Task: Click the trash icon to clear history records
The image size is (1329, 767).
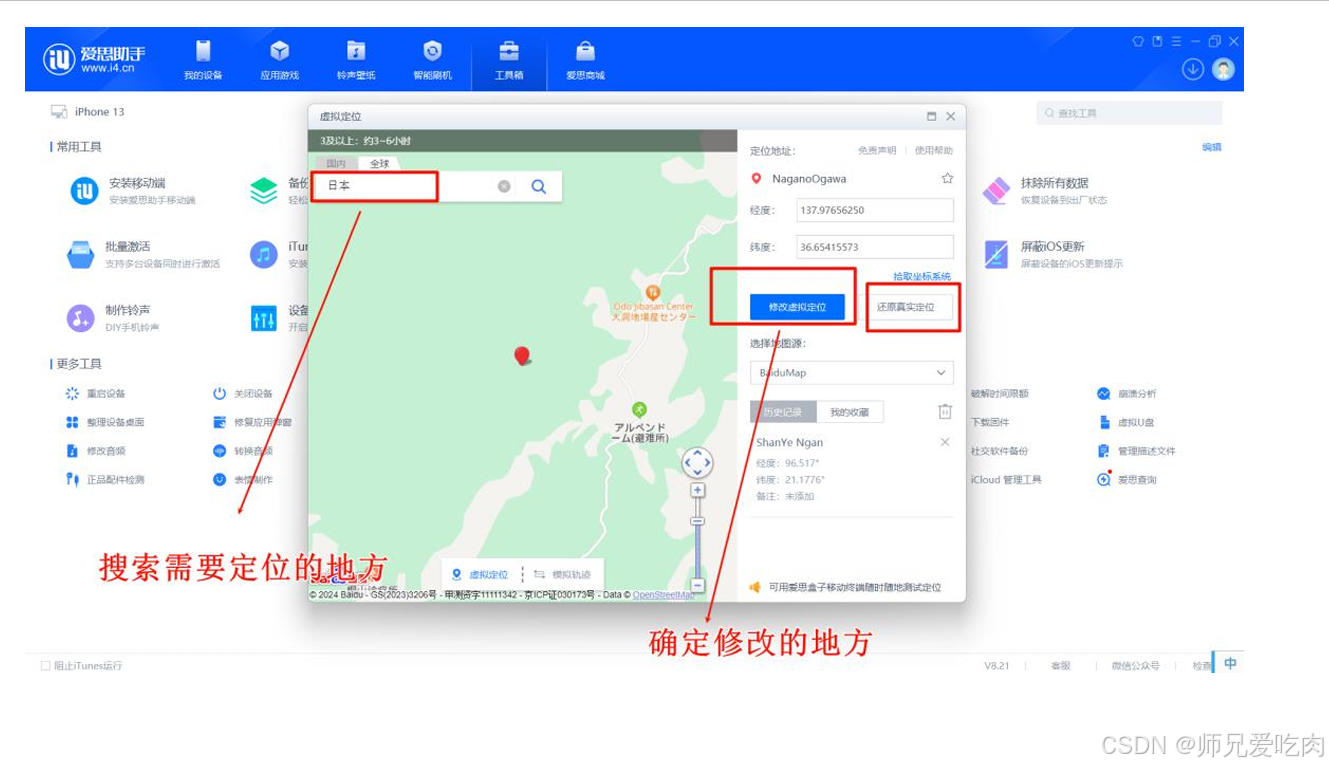Action: pyautogui.click(x=945, y=412)
